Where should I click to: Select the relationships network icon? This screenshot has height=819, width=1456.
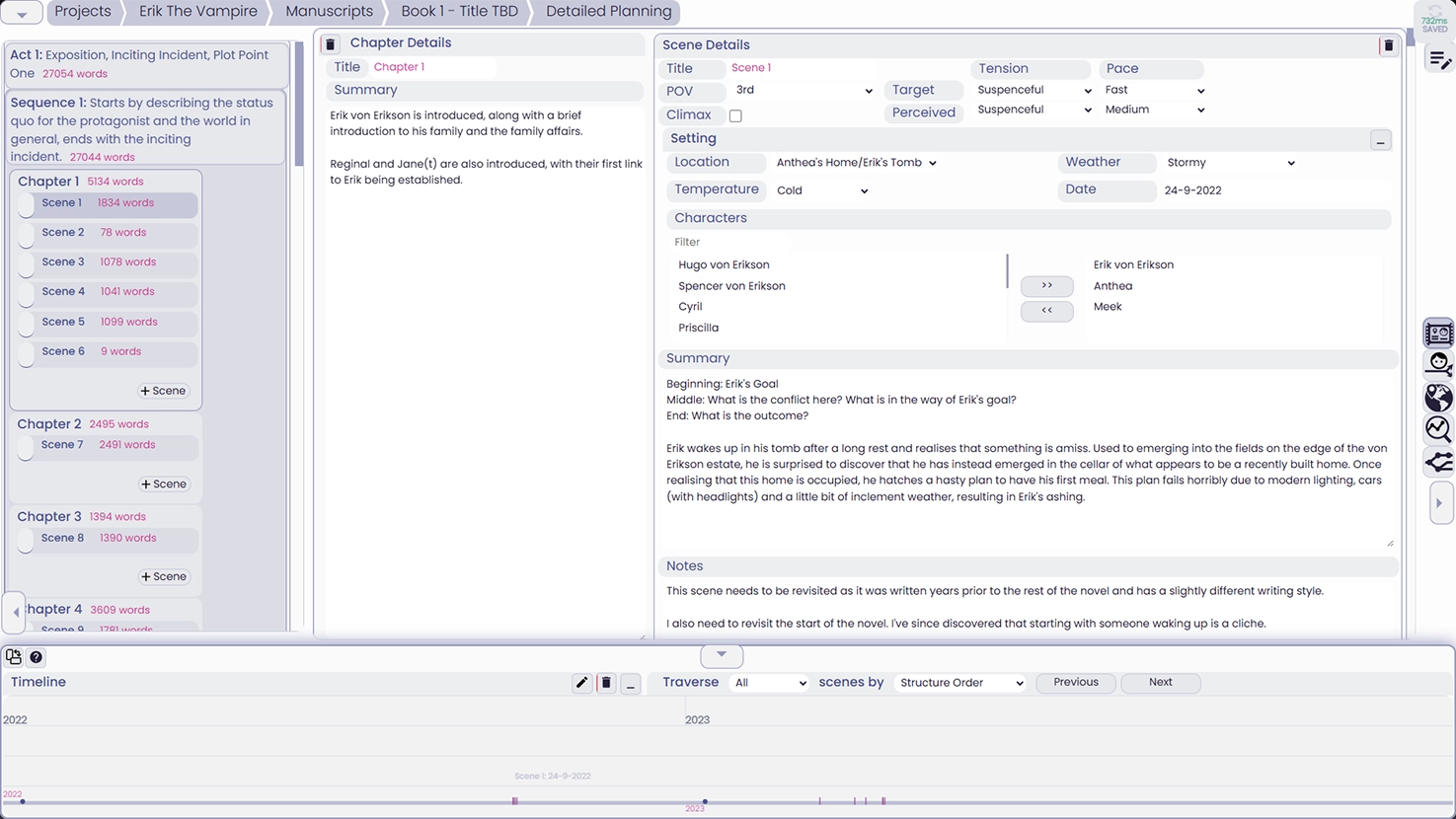tap(1438, 462)
